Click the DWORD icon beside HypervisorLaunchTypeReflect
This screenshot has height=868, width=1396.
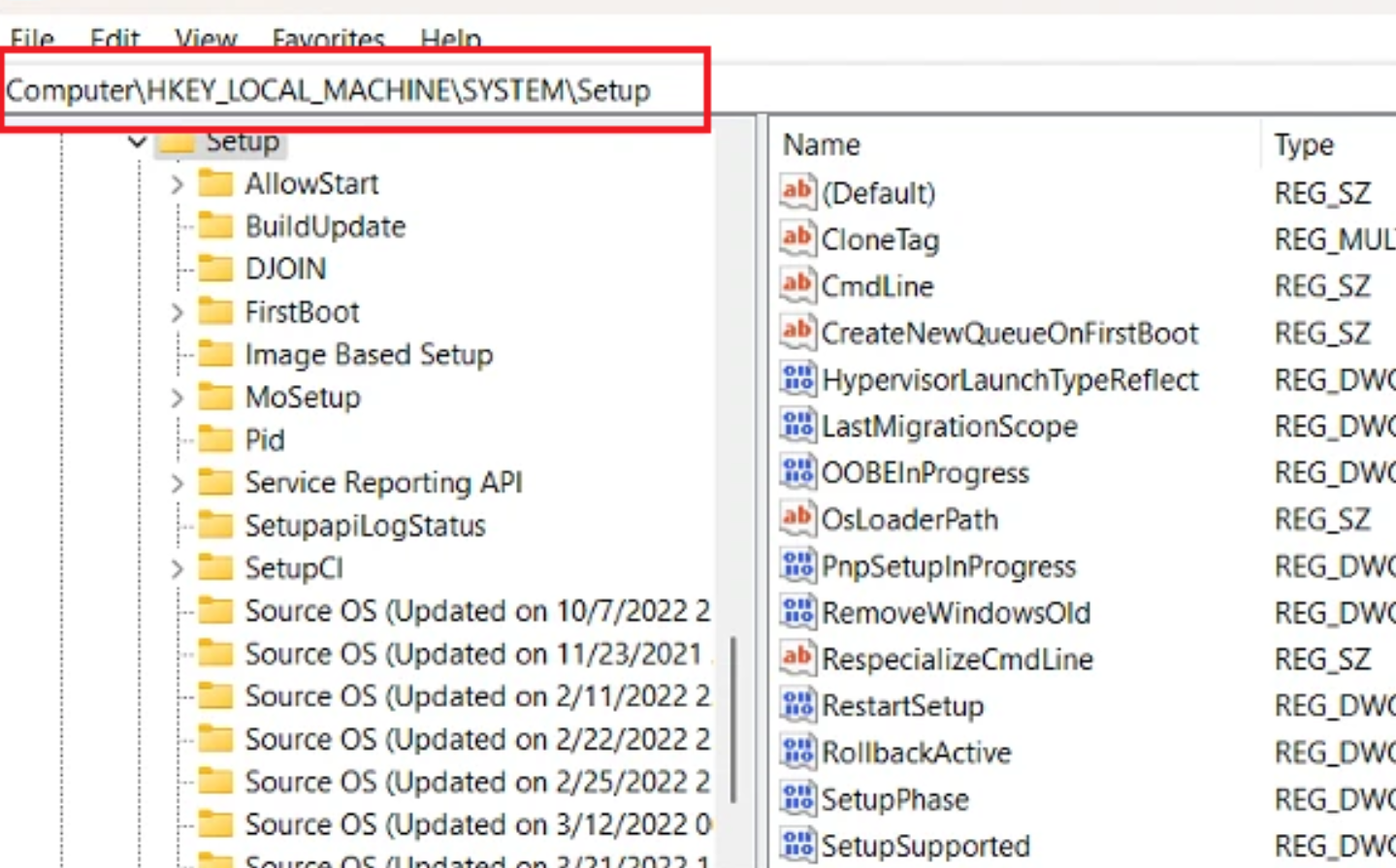tap(796, 379)
